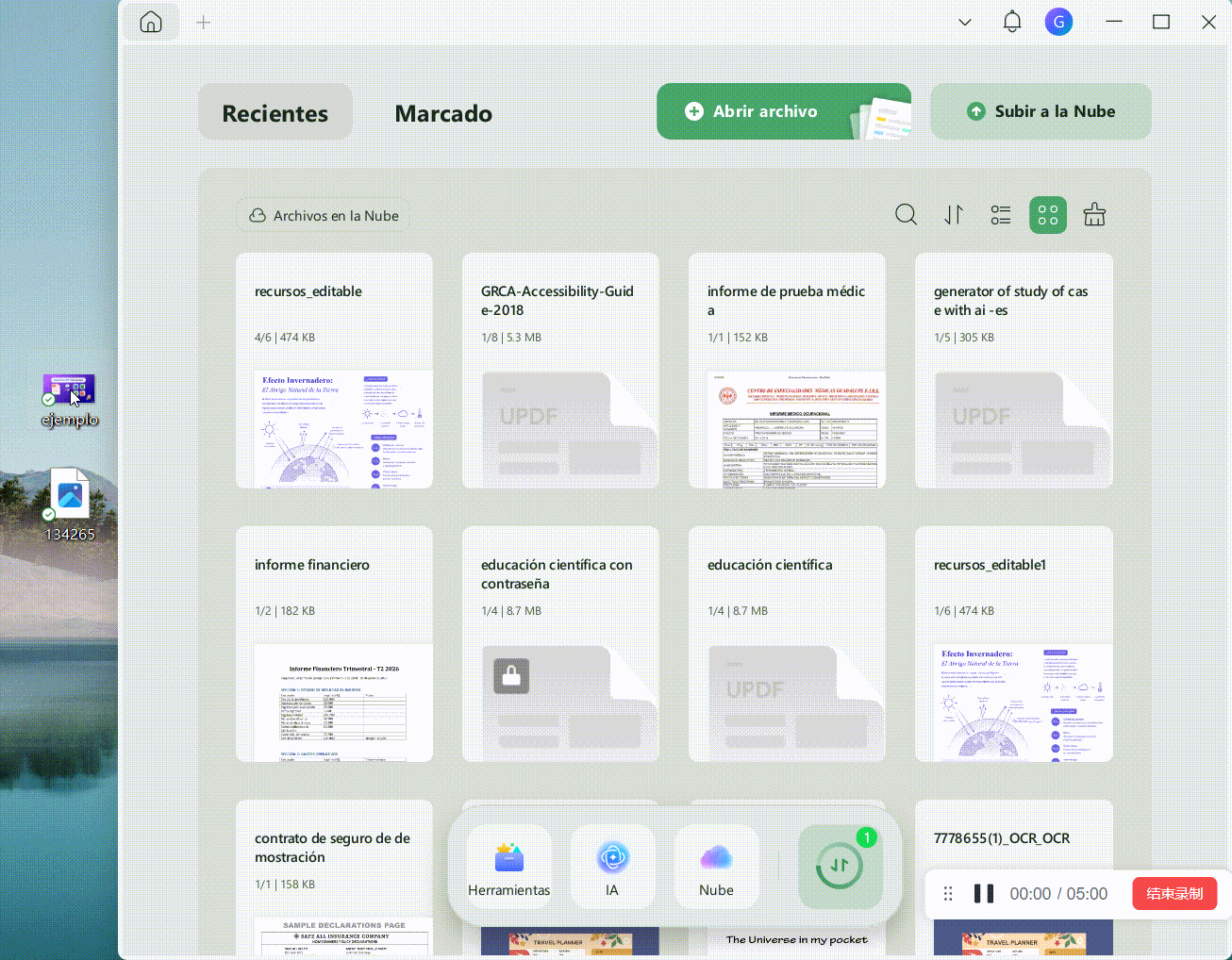Open educación científica con contraseña file
The image size is (1232, 960).
[x=561, y=644]
